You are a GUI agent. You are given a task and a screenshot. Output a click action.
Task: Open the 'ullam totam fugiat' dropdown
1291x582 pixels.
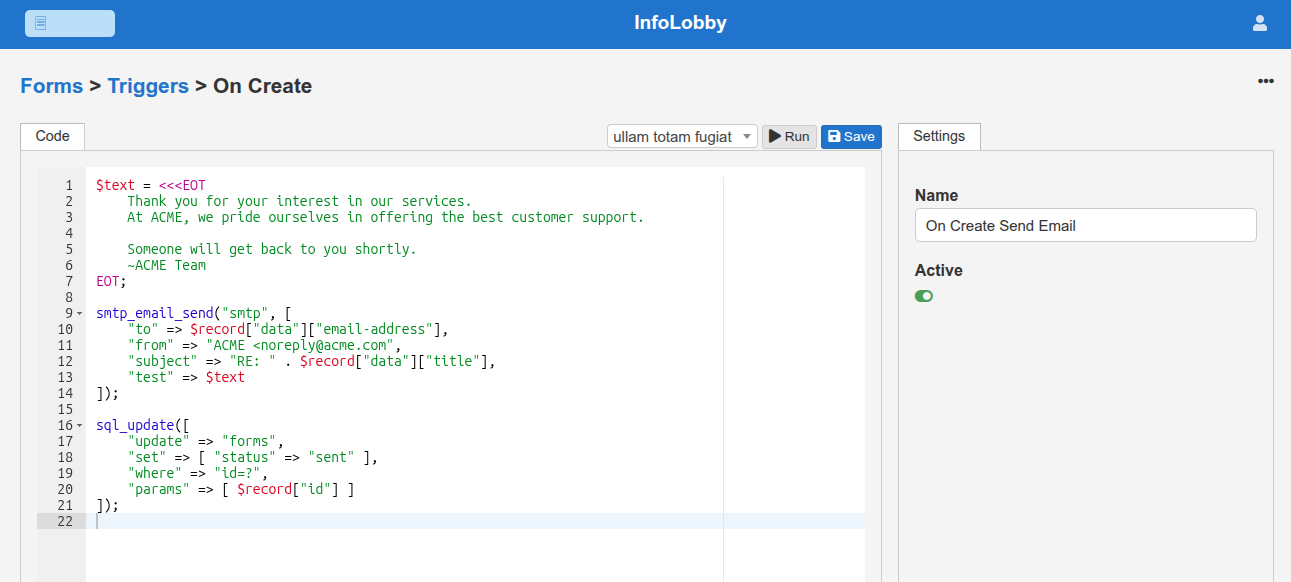coord(682,137)
